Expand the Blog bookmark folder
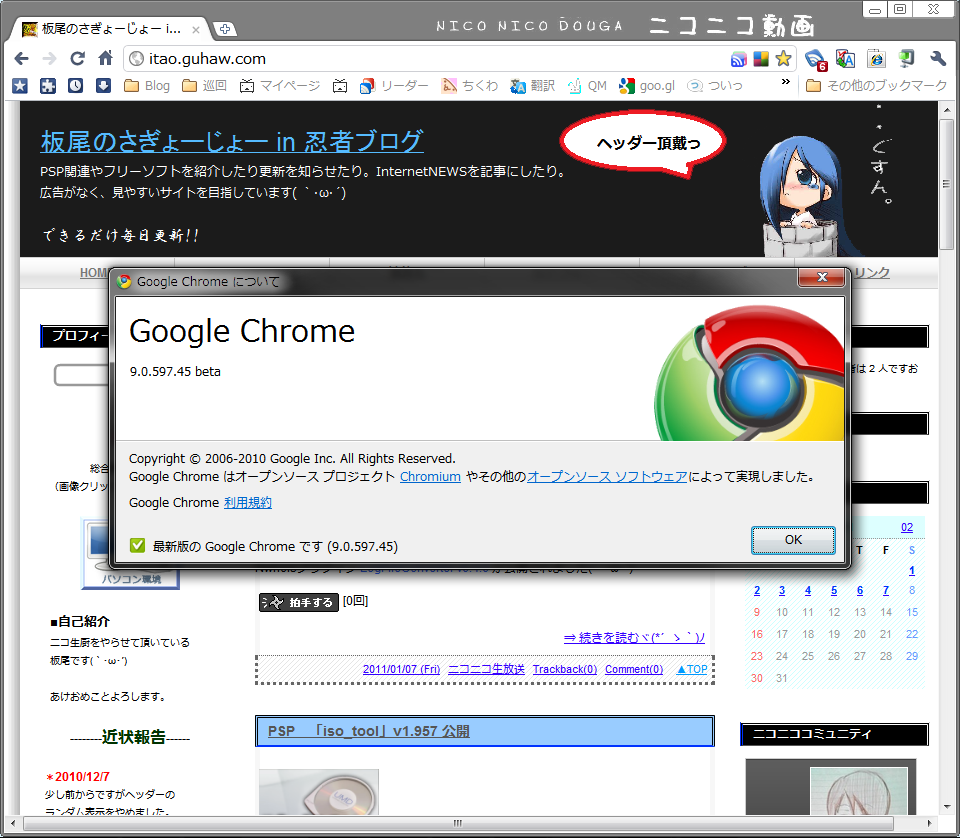Screen dimensions: 960x838 (x=147, y=86)
